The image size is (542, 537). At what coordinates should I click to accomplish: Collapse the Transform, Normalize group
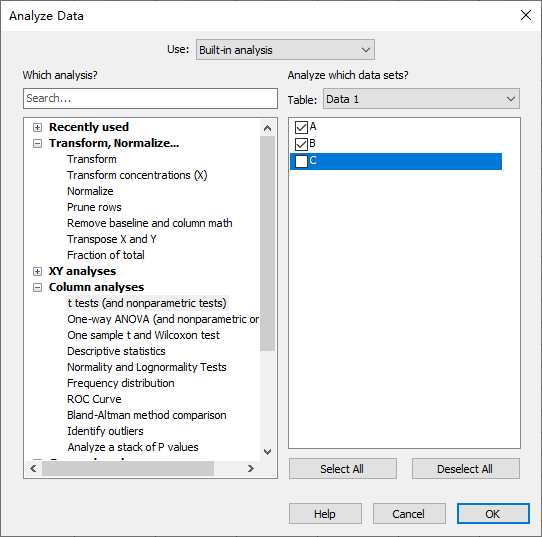click(x=37, y=143)
